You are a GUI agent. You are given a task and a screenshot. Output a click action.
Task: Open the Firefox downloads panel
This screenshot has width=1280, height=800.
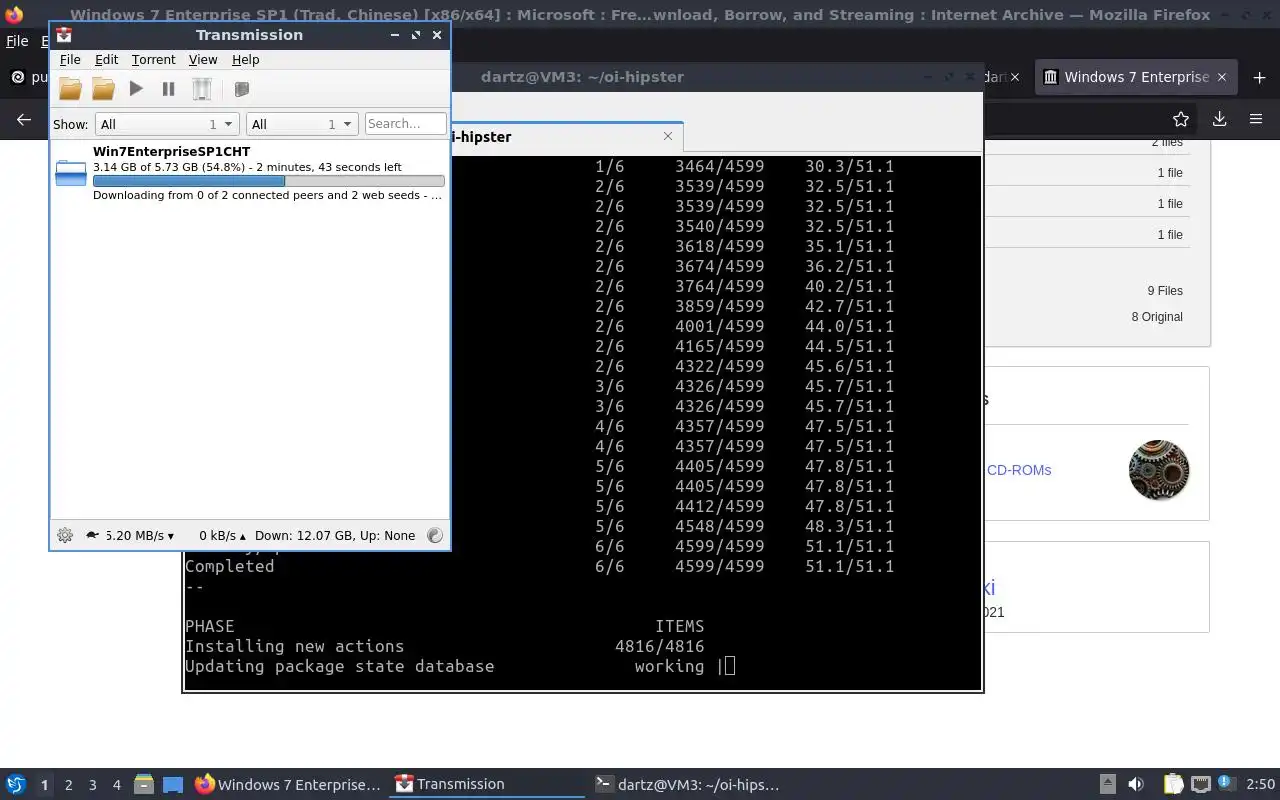click(1219, 119)
